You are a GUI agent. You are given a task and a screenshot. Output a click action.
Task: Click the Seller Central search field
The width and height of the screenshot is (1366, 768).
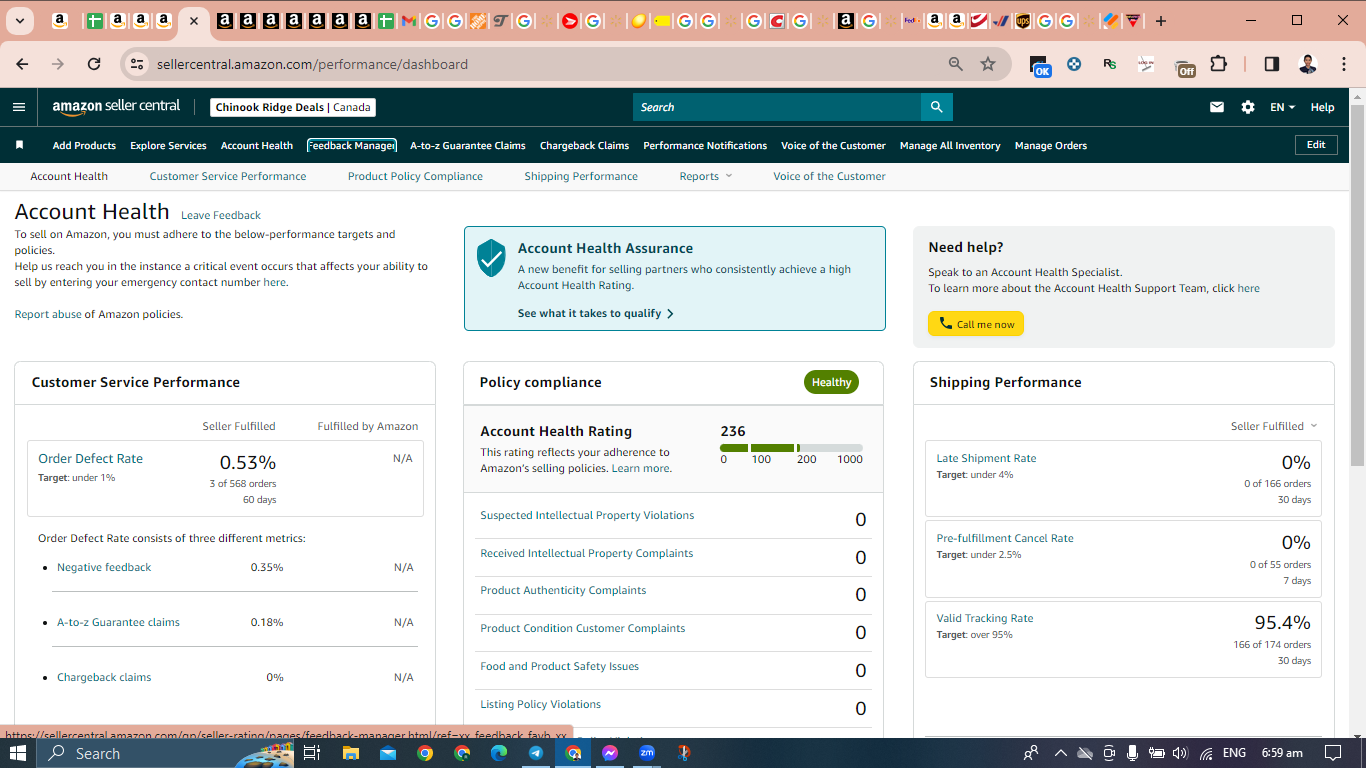[777, 107]
